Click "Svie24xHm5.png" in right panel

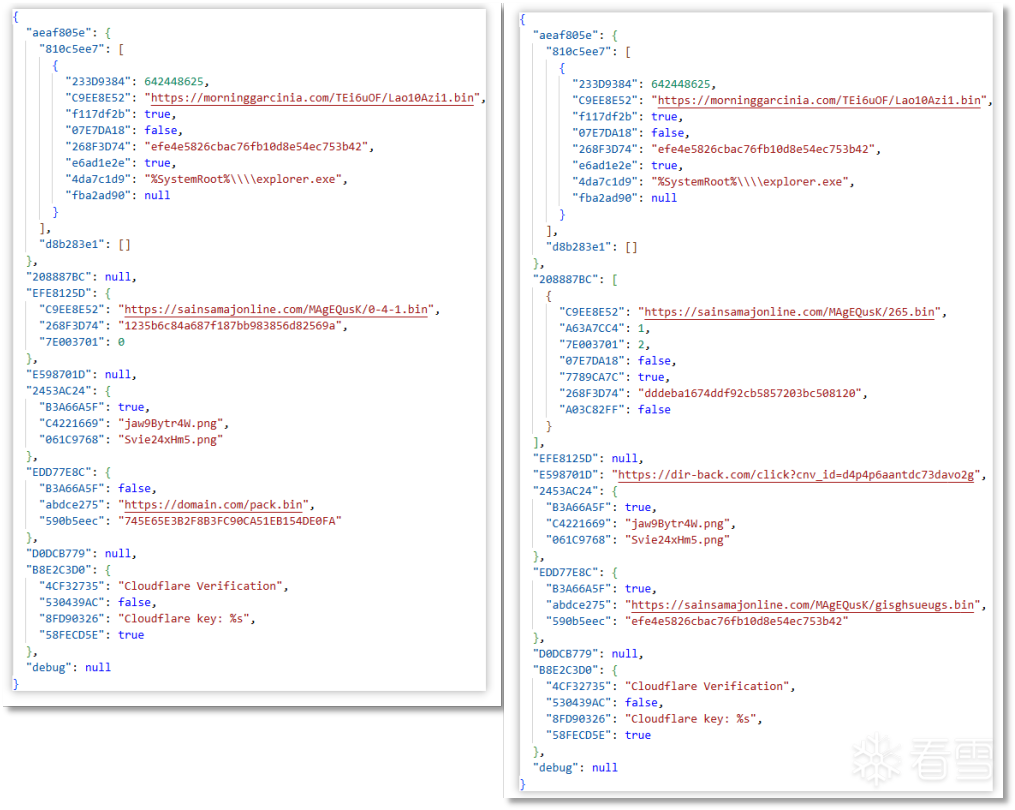point(677,540)
